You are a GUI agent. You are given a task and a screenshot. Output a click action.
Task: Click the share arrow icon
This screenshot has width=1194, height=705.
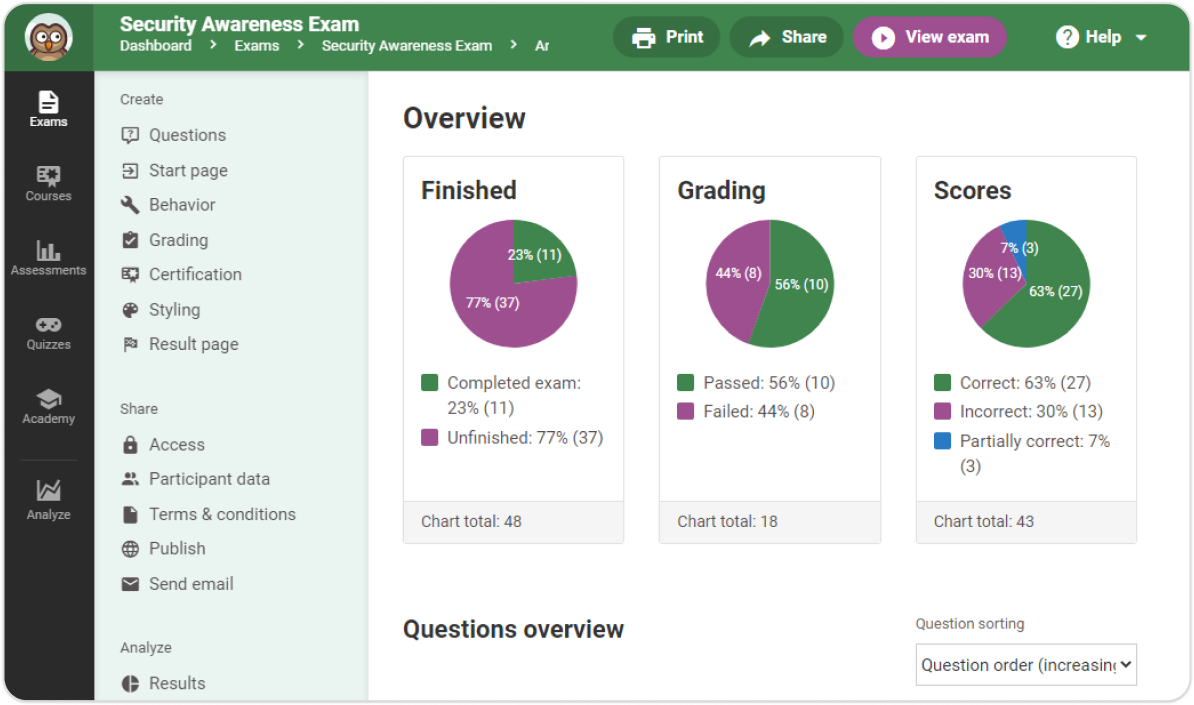click(760, 37)
